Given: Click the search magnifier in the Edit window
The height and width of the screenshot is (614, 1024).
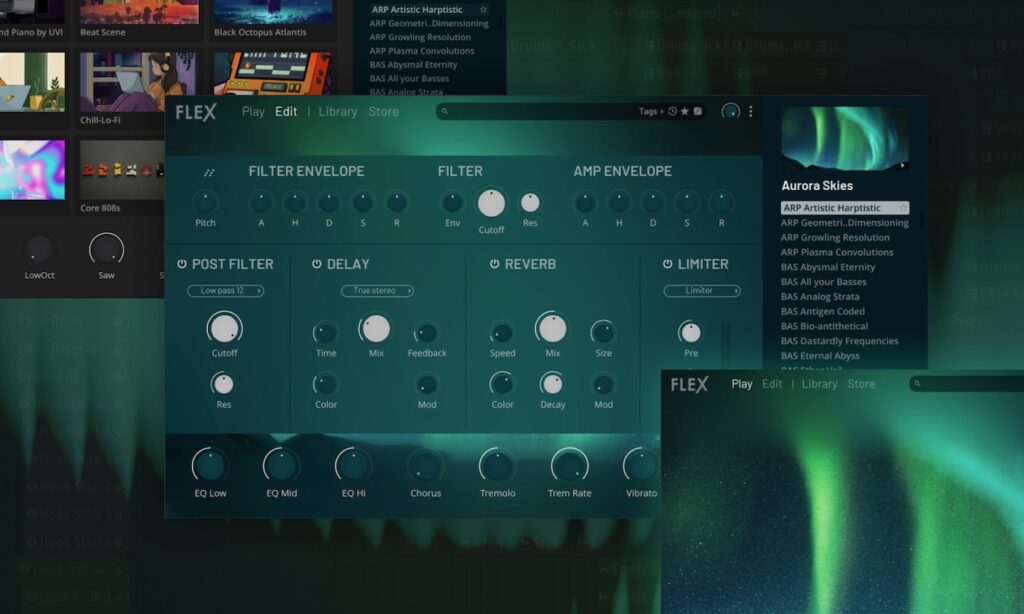Looking at the screenshot, I should click(x=445, y=112).
